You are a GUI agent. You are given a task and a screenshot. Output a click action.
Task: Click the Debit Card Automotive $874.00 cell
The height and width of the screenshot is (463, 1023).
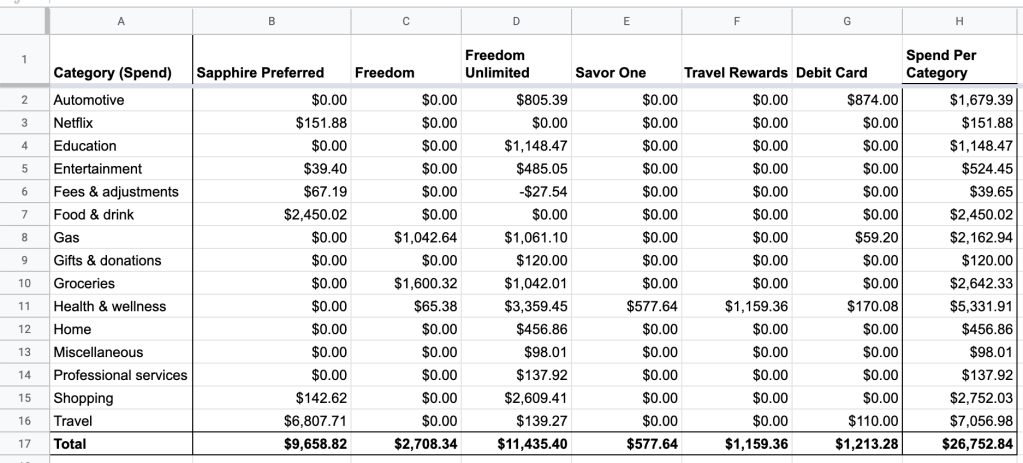tap(848, 100)
